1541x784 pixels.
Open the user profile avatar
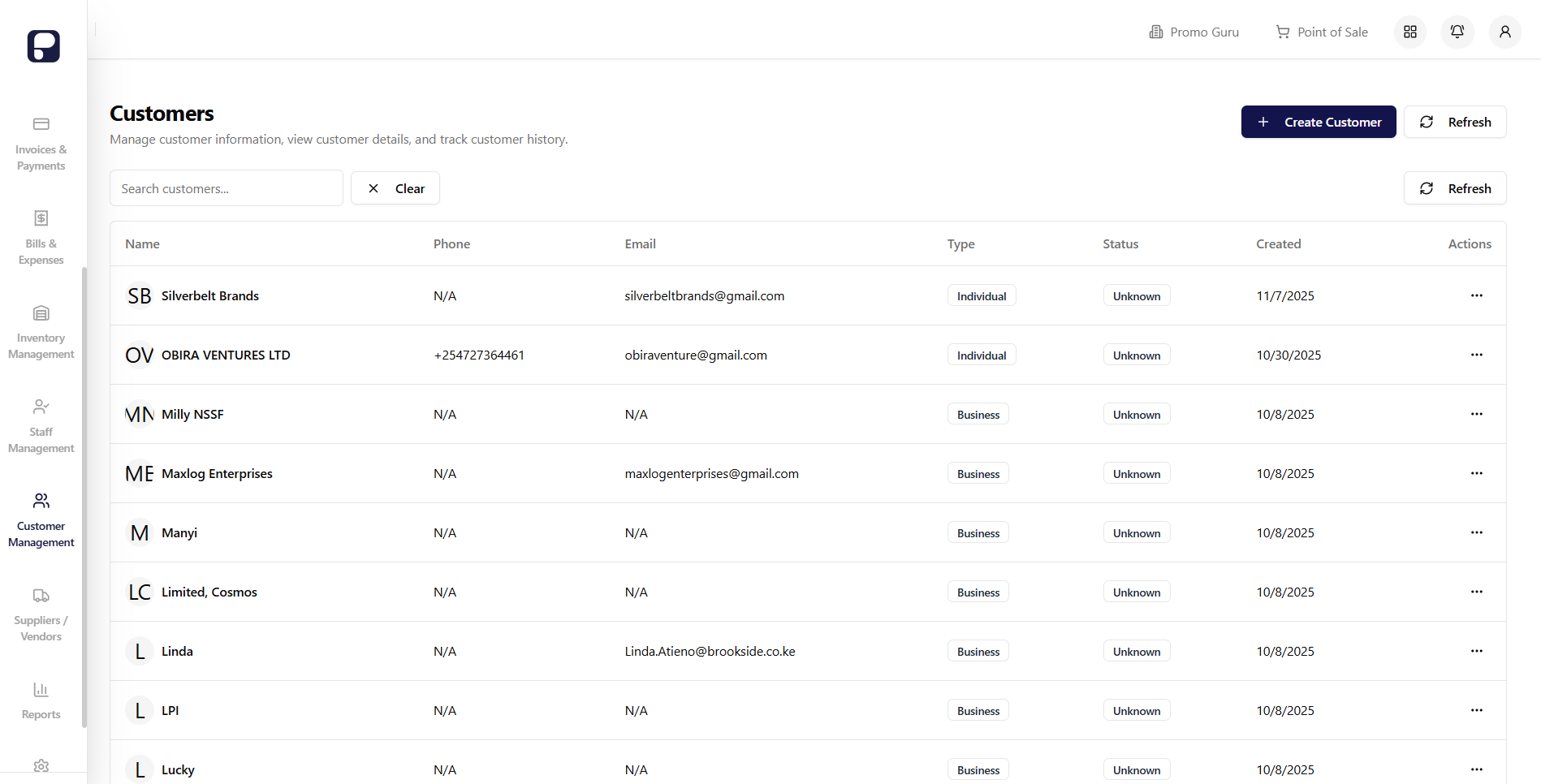tap(1504, 32)
